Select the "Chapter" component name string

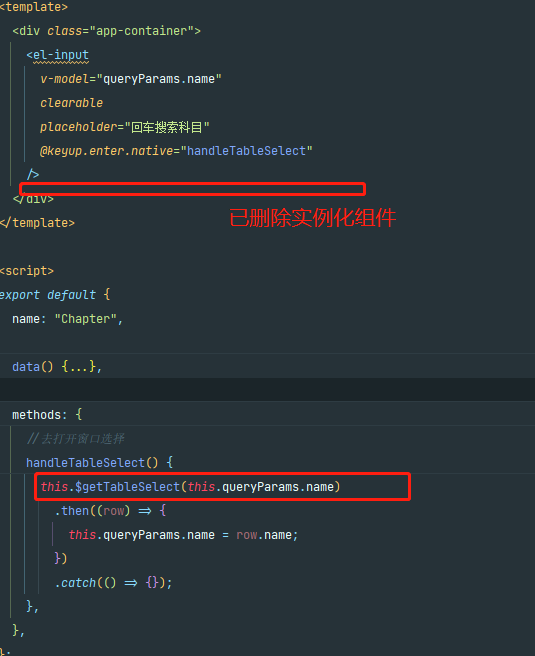point(85,319)
